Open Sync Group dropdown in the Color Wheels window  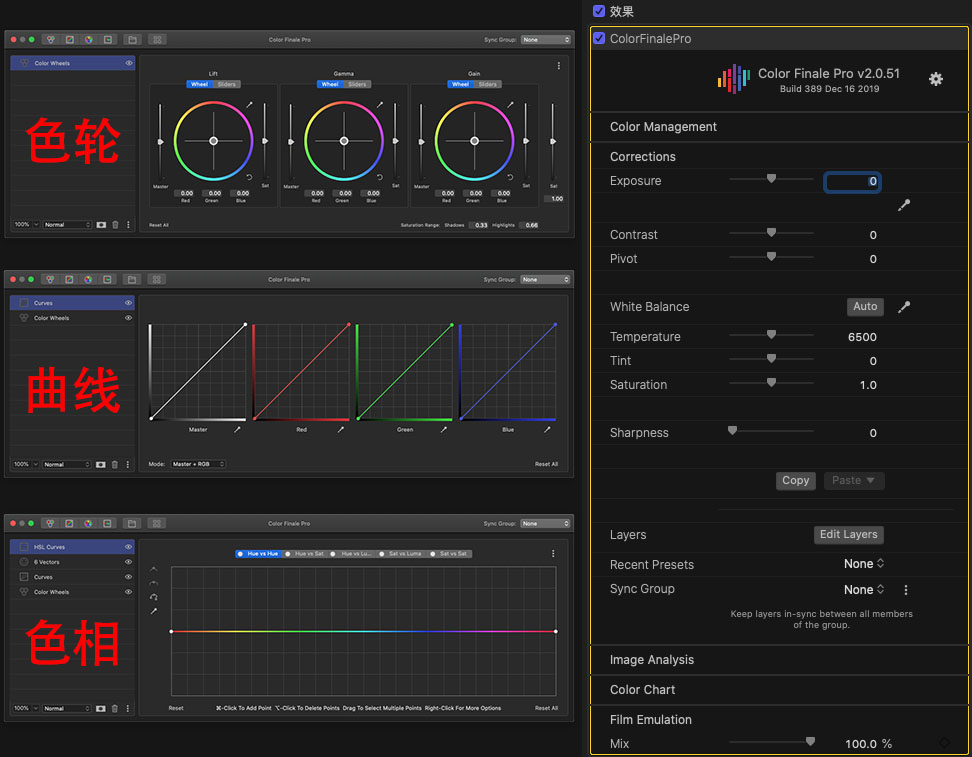(x=546, y=40)
